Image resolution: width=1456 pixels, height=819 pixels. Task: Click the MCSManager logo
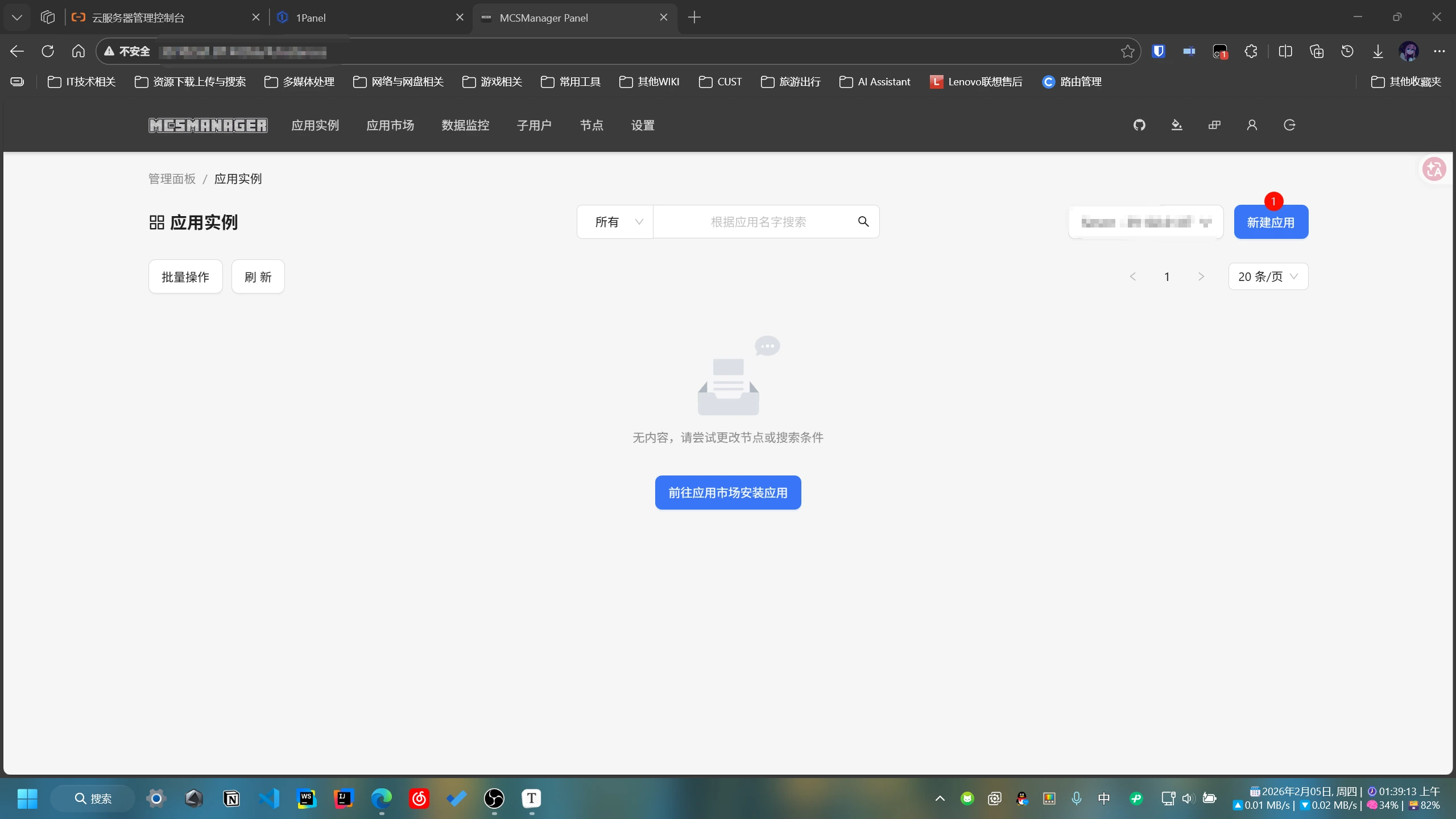208,125
